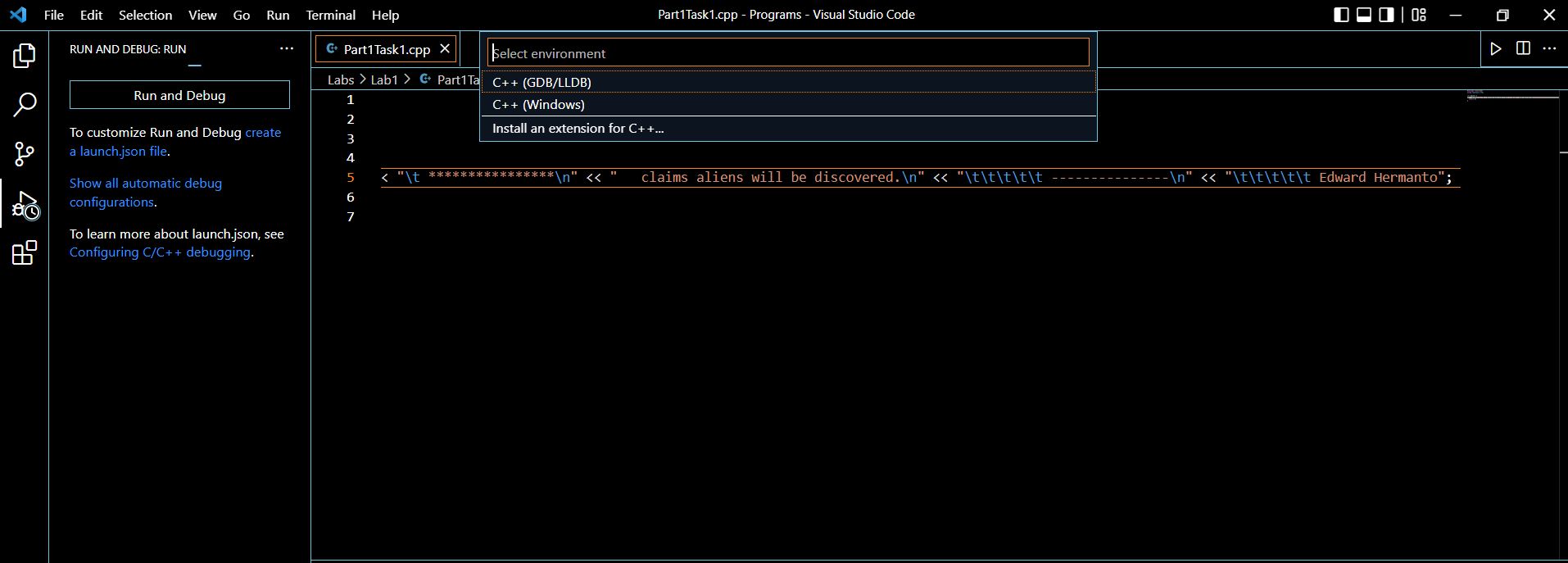Click the editor minimap preview
Screen dimensions: 1568x563
(1512, 95)
